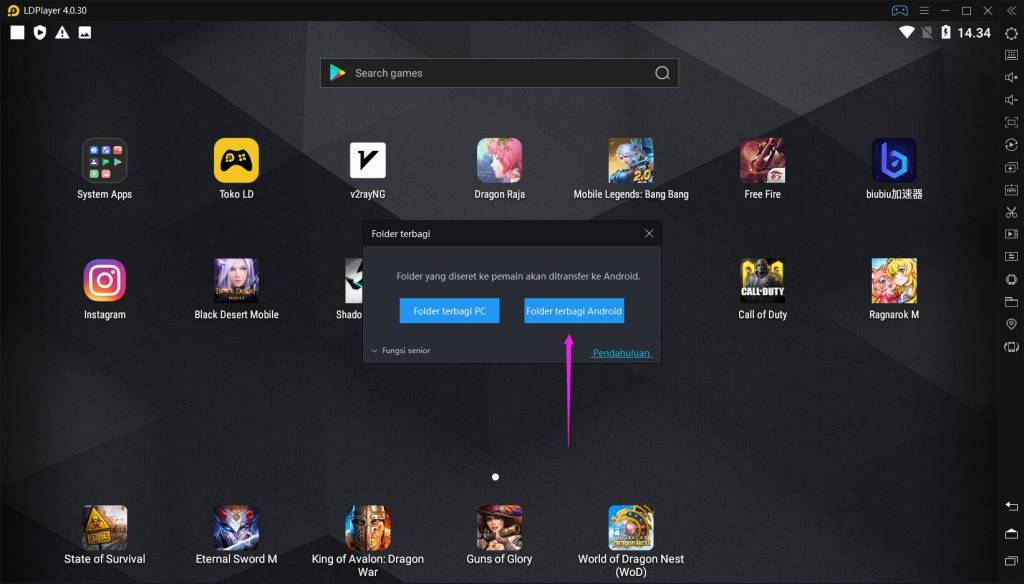
Task: Open virtual GPS location icon
Action: point(1011,324)
